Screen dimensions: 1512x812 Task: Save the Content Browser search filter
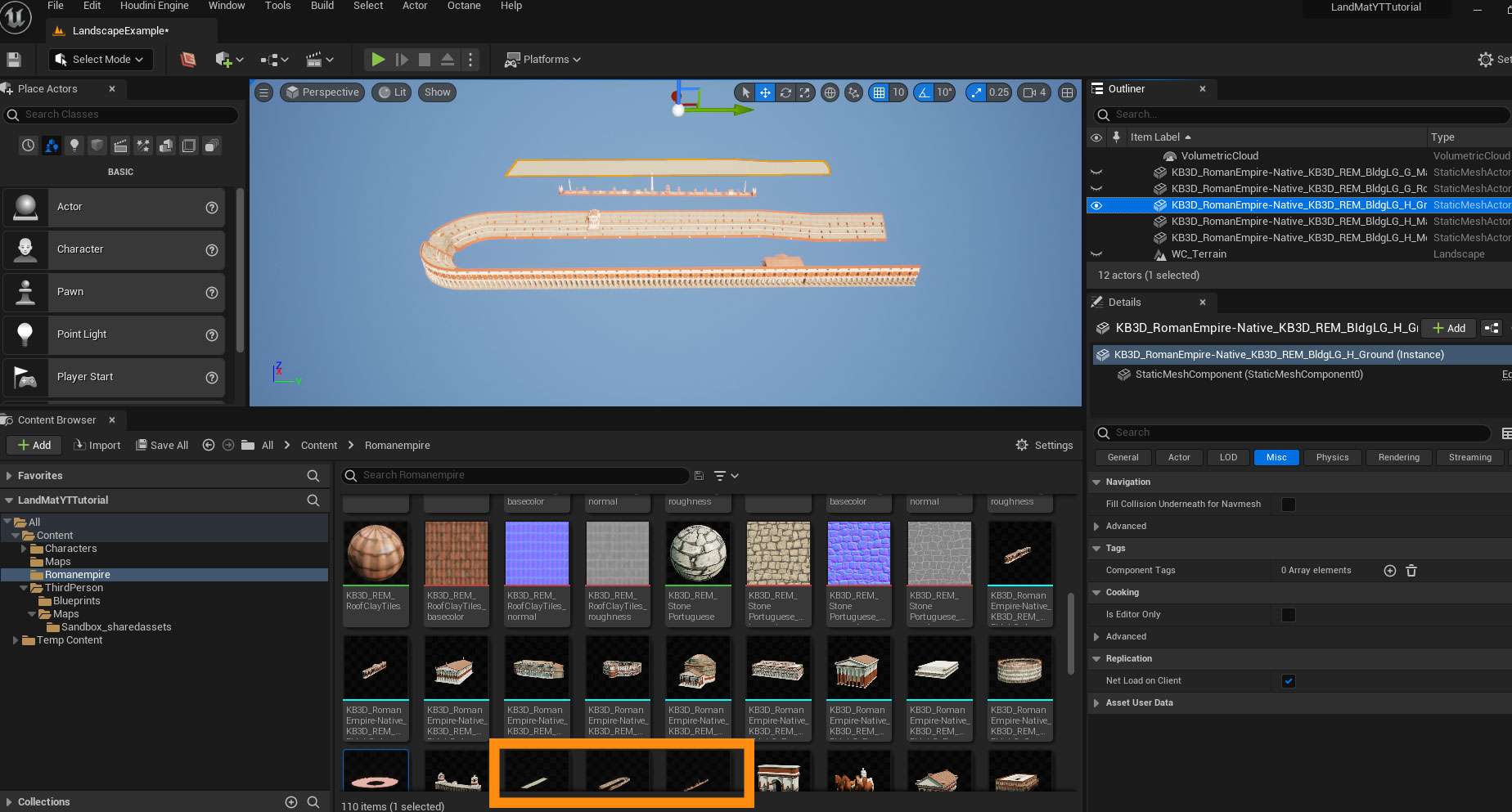pyautogui.click(x=699, y=475)
